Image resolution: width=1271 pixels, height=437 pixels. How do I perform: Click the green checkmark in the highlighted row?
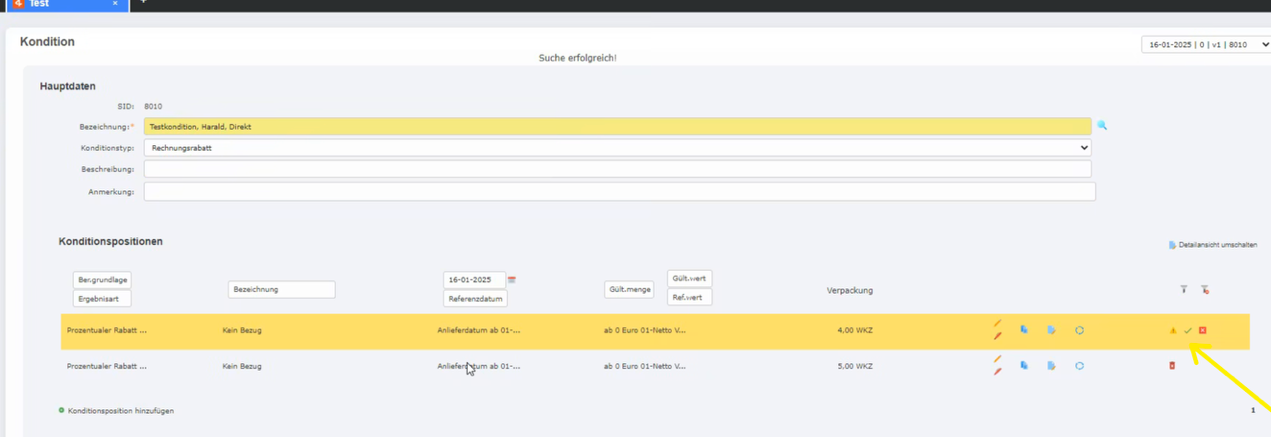pyautogui.click(x=1188, y=331)
